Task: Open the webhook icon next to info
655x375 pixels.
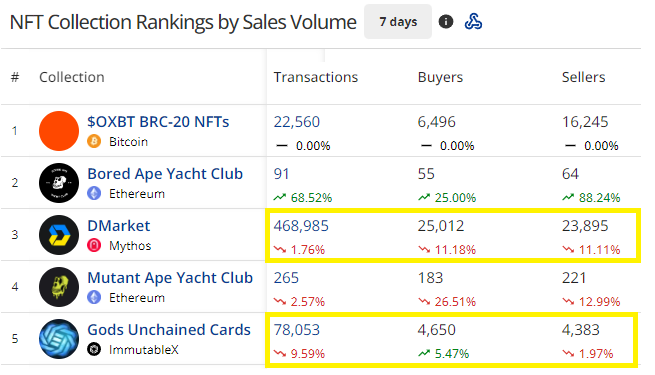Action: click(473, 21)
